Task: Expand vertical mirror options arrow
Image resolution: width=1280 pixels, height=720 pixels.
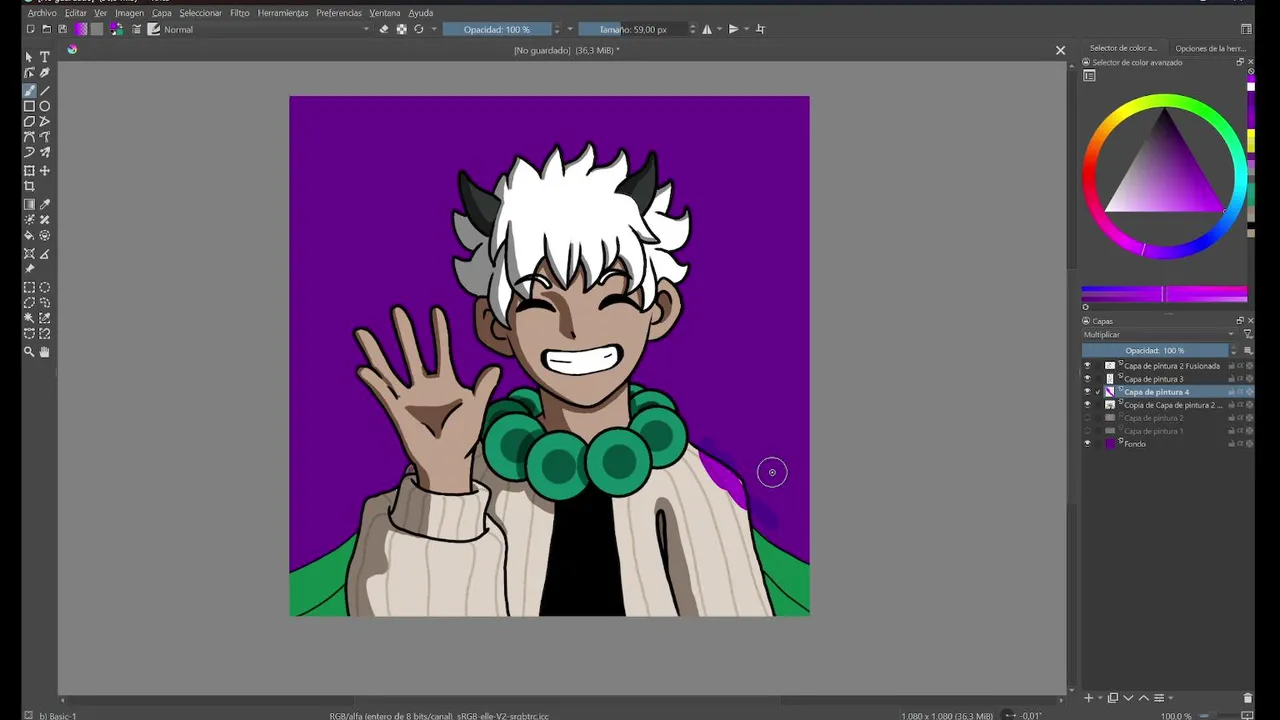Action: (x=747, y=29)
